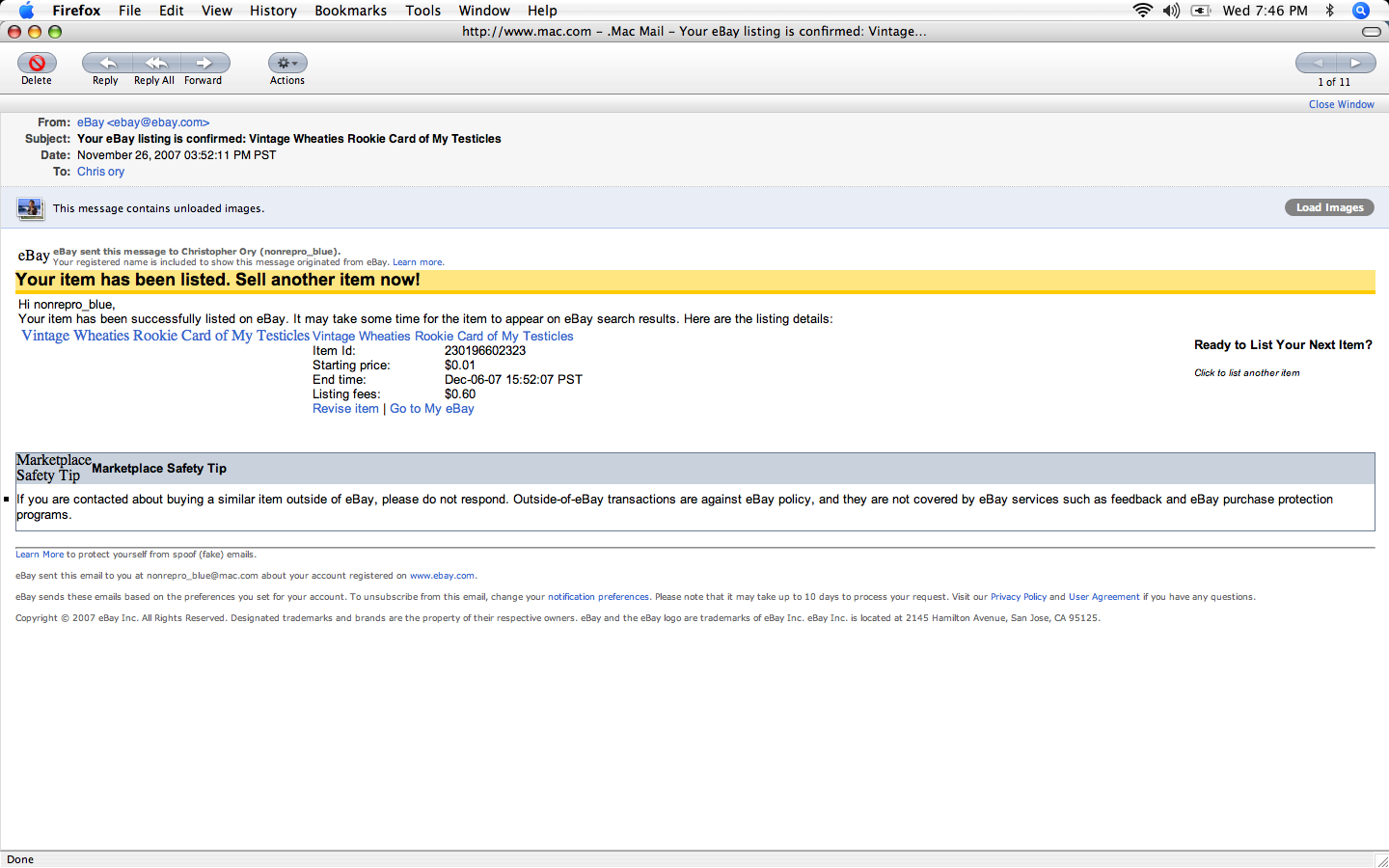
Task: Close Window link at top right
Action: 1341,104
